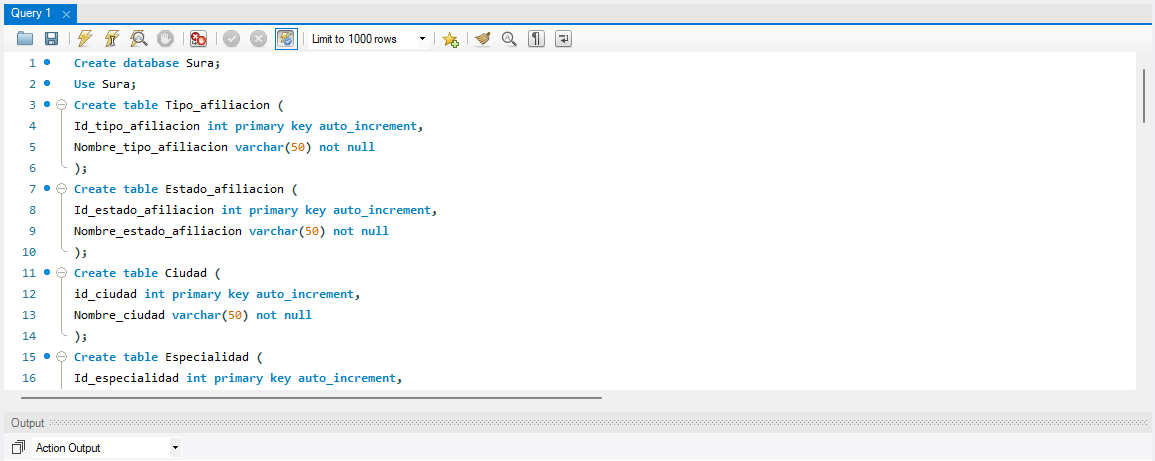
Task: Execute the statement under cursor icon
Action: [x=112, y=39]
